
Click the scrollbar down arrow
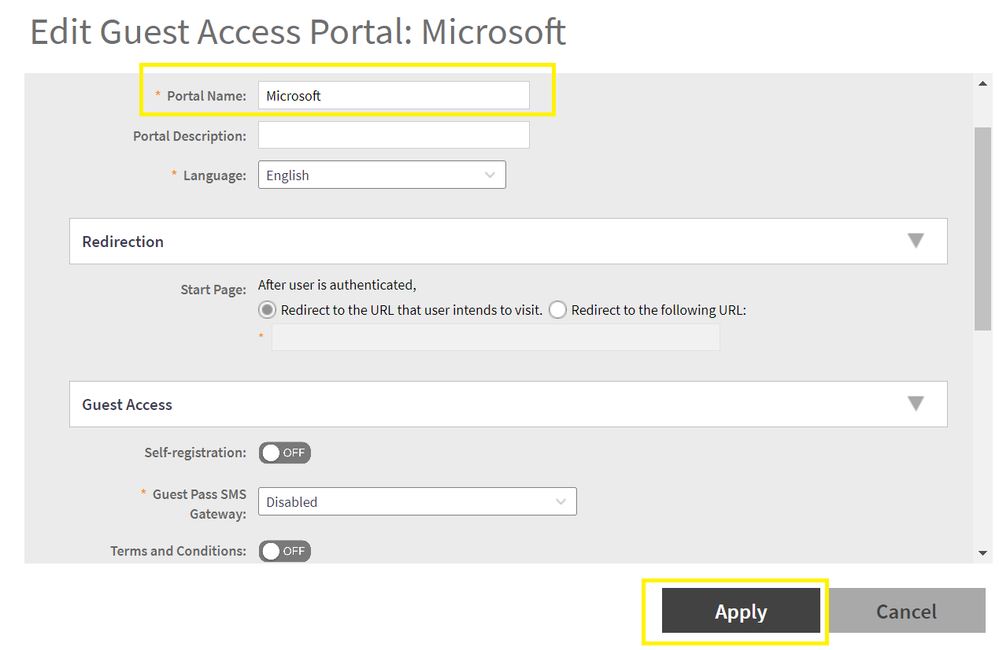(x=983, y=553)
